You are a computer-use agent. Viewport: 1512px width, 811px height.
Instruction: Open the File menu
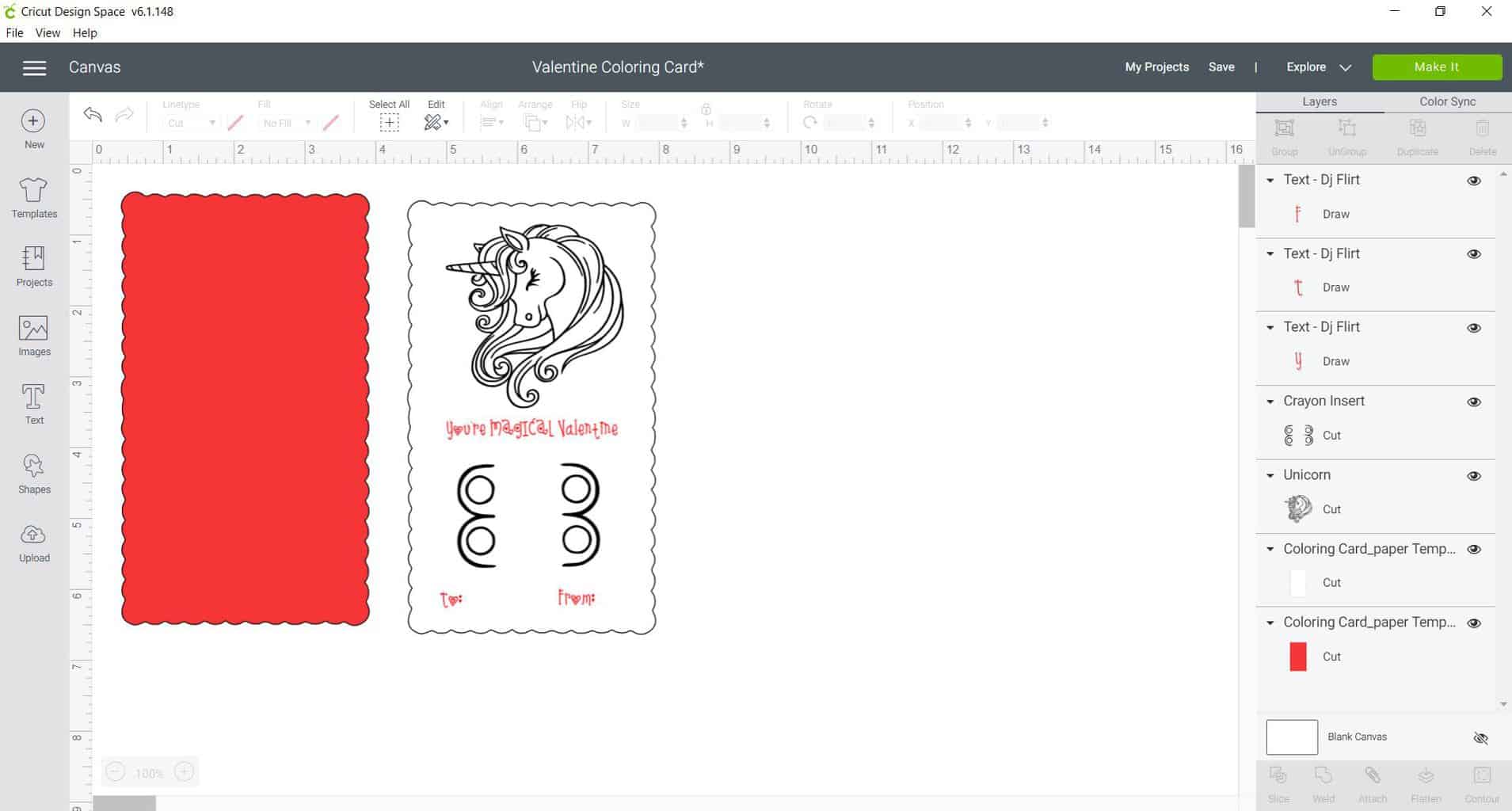pyautogui.click(x=14, y=32)
